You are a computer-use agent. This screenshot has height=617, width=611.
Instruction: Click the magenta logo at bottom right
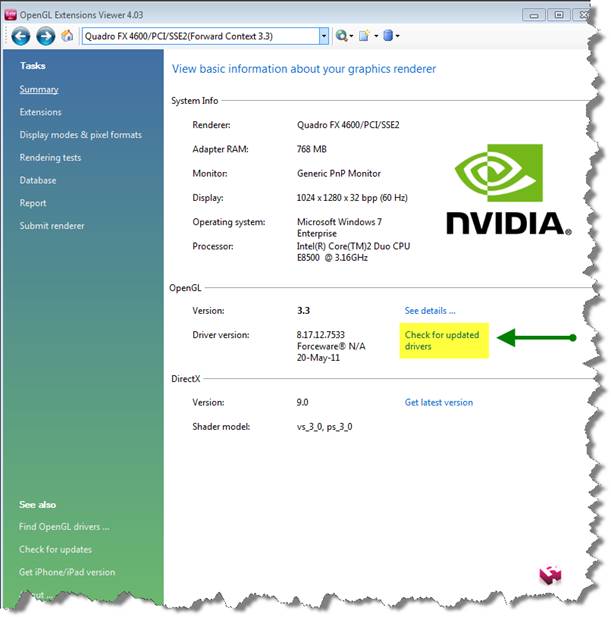coord(550,575)
